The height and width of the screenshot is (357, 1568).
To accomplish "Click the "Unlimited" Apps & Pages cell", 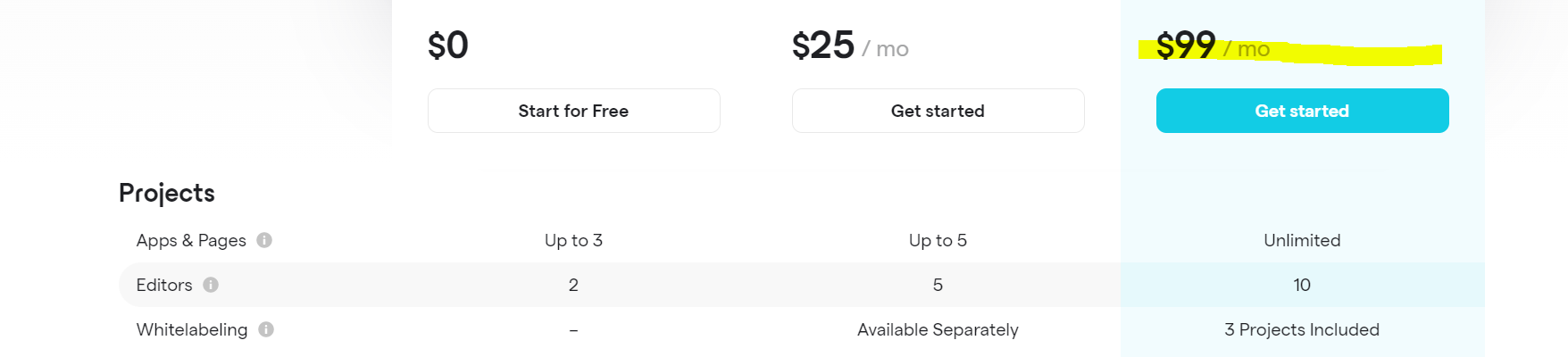I will 1302,240.
